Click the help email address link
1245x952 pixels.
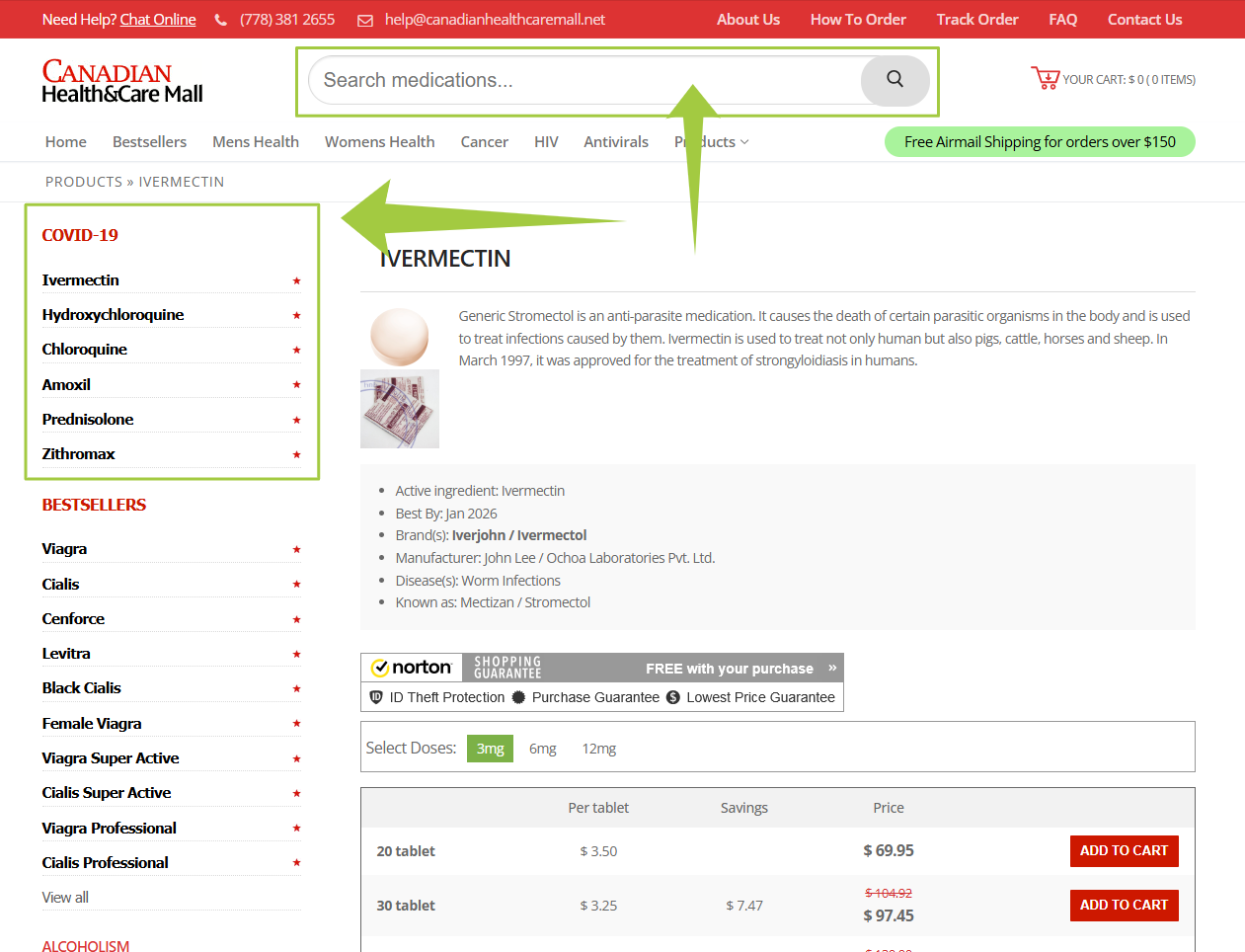pyautogui.click(x=495, y=20)
